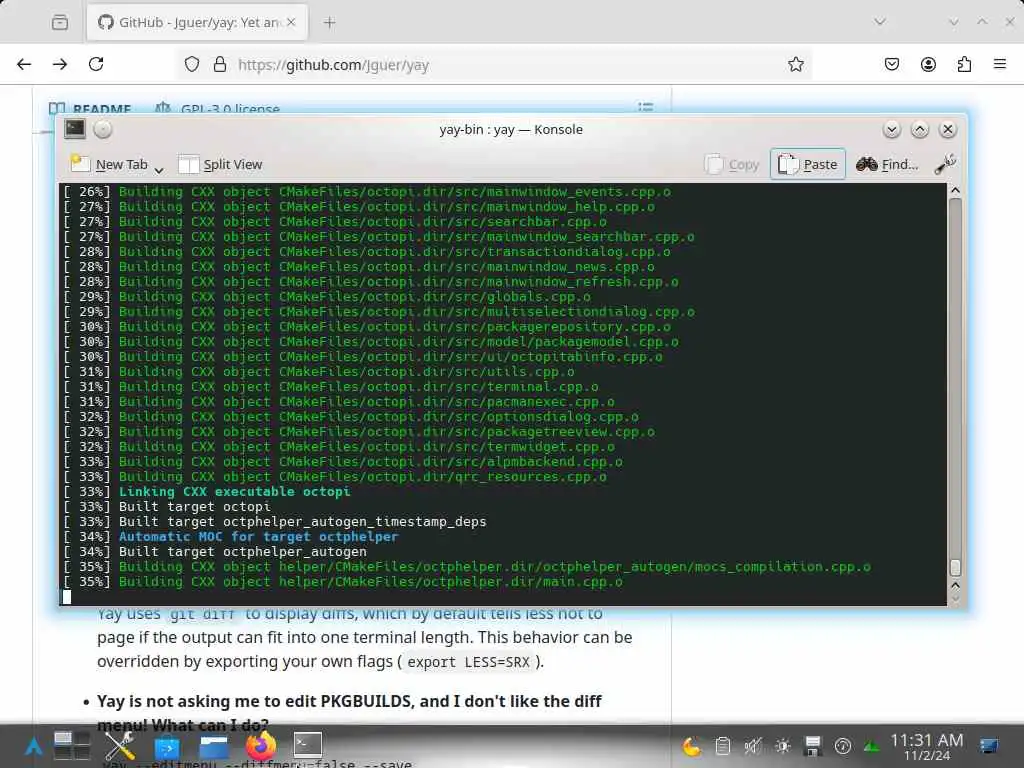1024x768 pixels.
Task: Open a new Firefox tab
Action: [330, 23]
